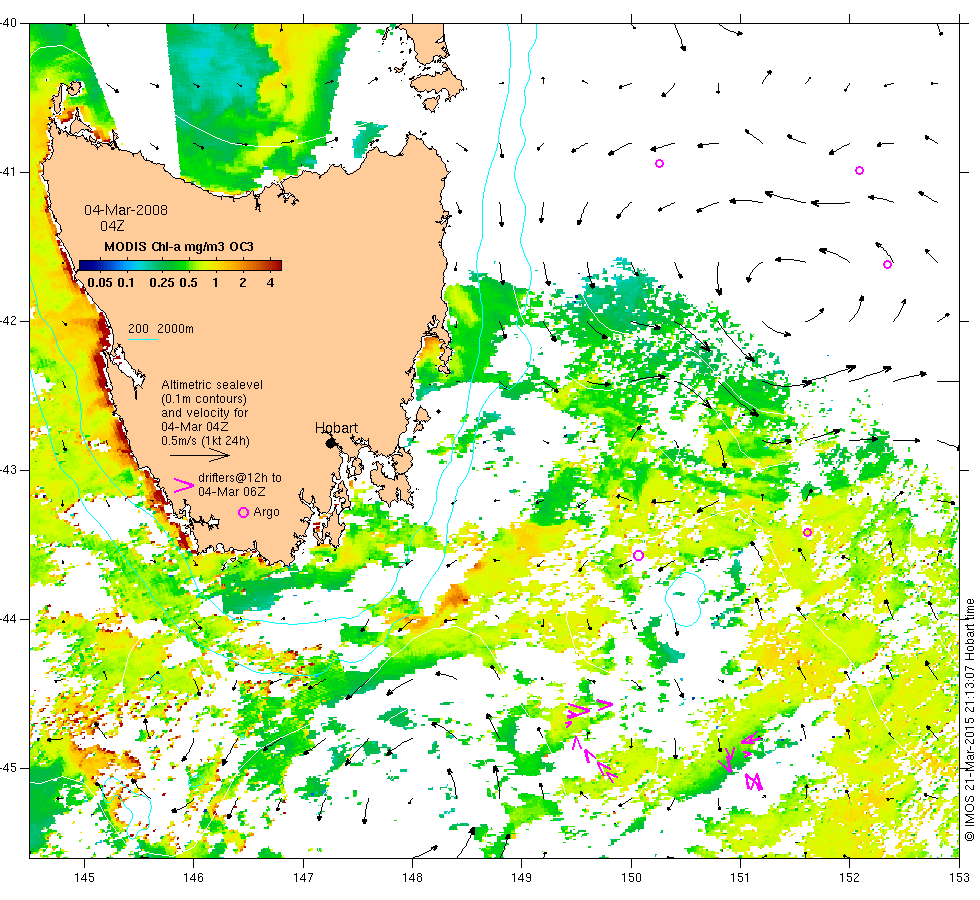The width and height of the screenshot is (980, 900).
Task: Click the 'drifters@12h to' legend text
Action: (x=240, y=478)
